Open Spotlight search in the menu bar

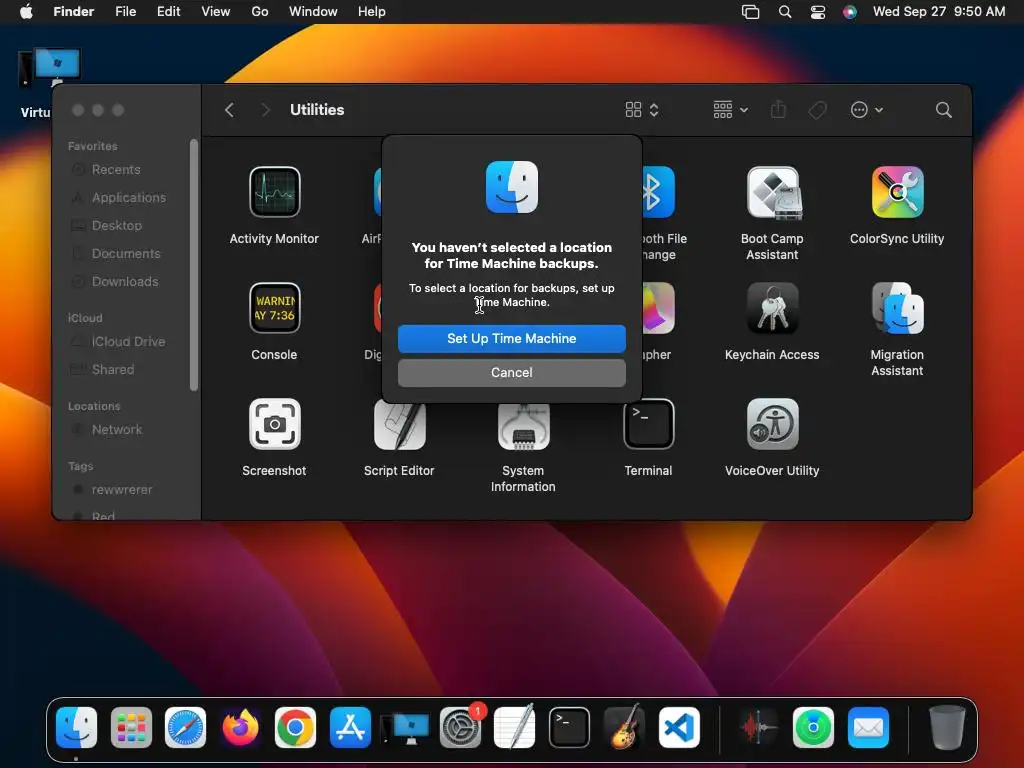point(785,12)
